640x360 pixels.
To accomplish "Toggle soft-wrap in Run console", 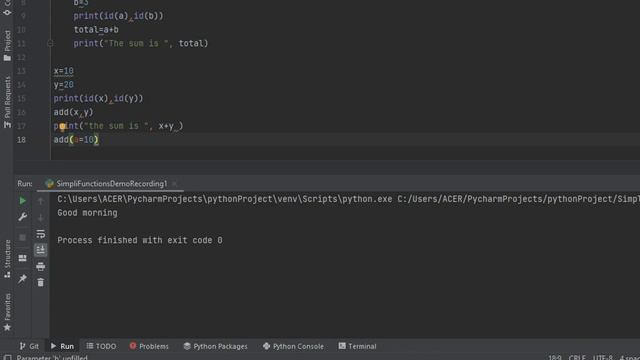I will coord(40,233).
